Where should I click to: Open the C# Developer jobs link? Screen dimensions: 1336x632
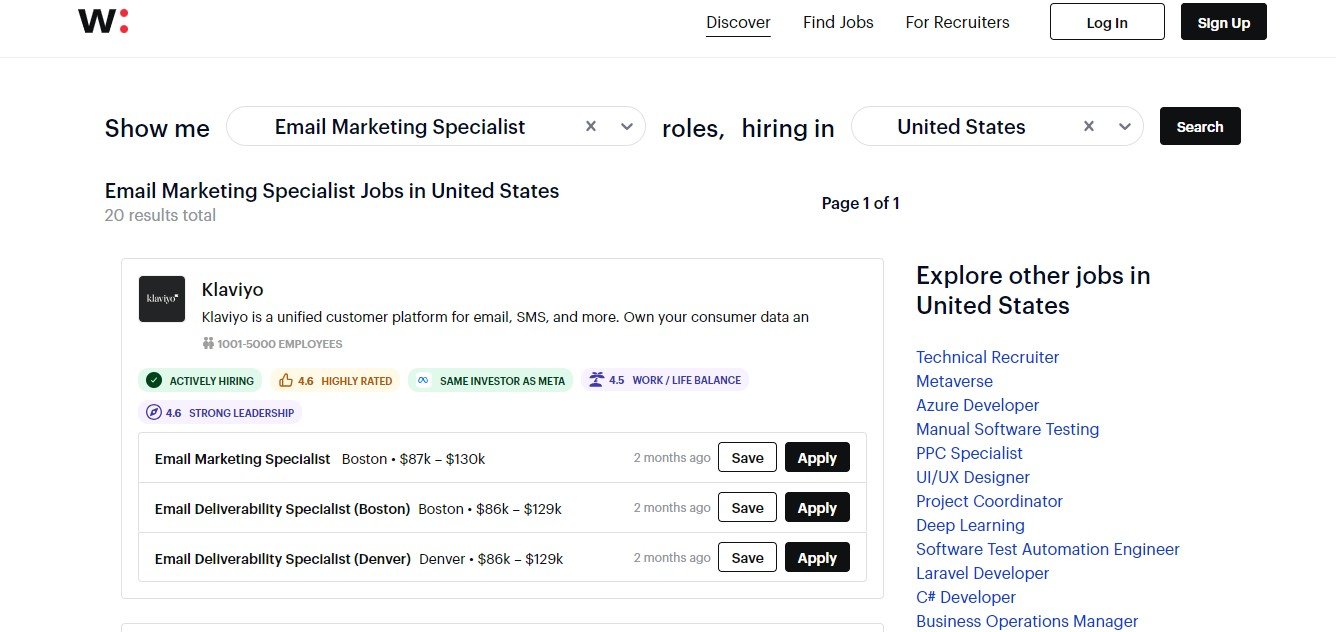(966, 597)
